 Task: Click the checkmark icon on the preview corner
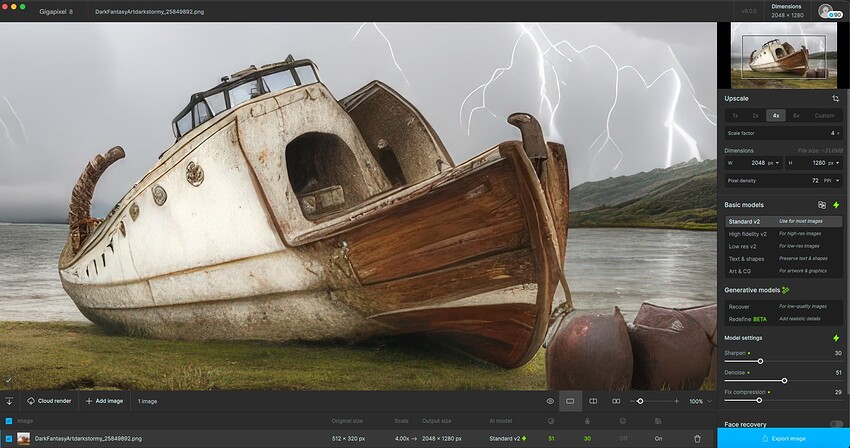click(9, 380)
